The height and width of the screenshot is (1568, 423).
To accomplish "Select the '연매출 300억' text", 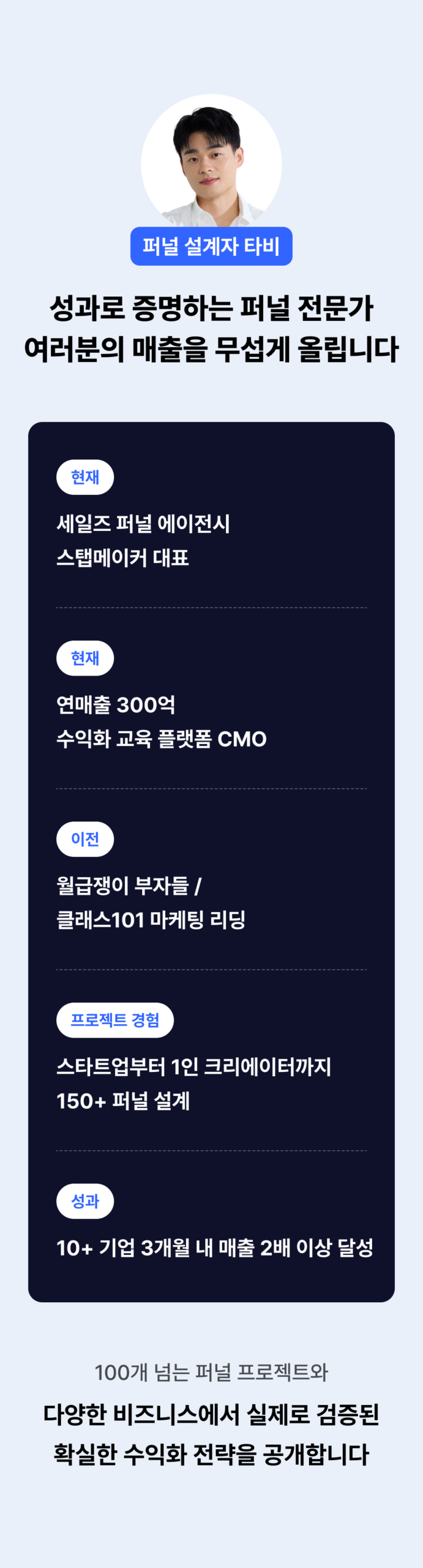I will click(x=116, y=705).
